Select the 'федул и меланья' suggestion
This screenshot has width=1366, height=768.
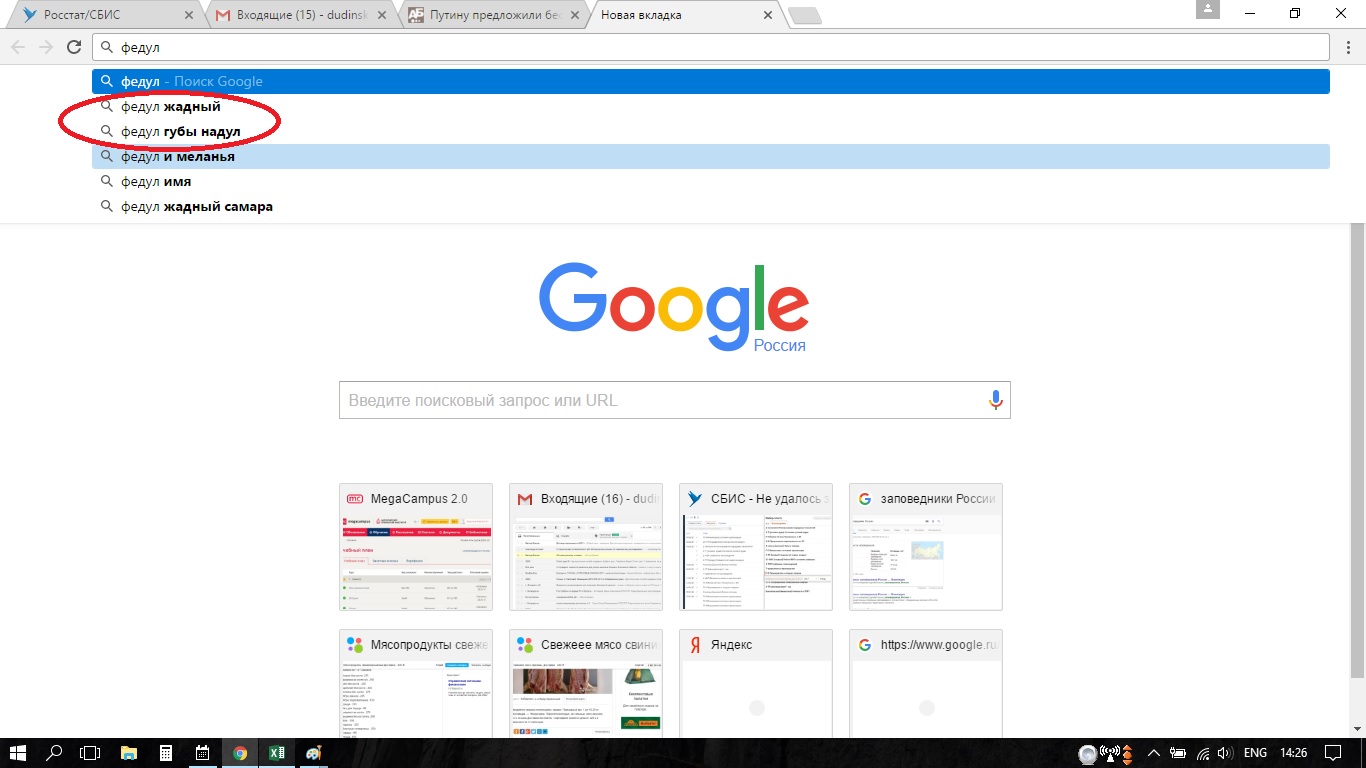point(178,157)
